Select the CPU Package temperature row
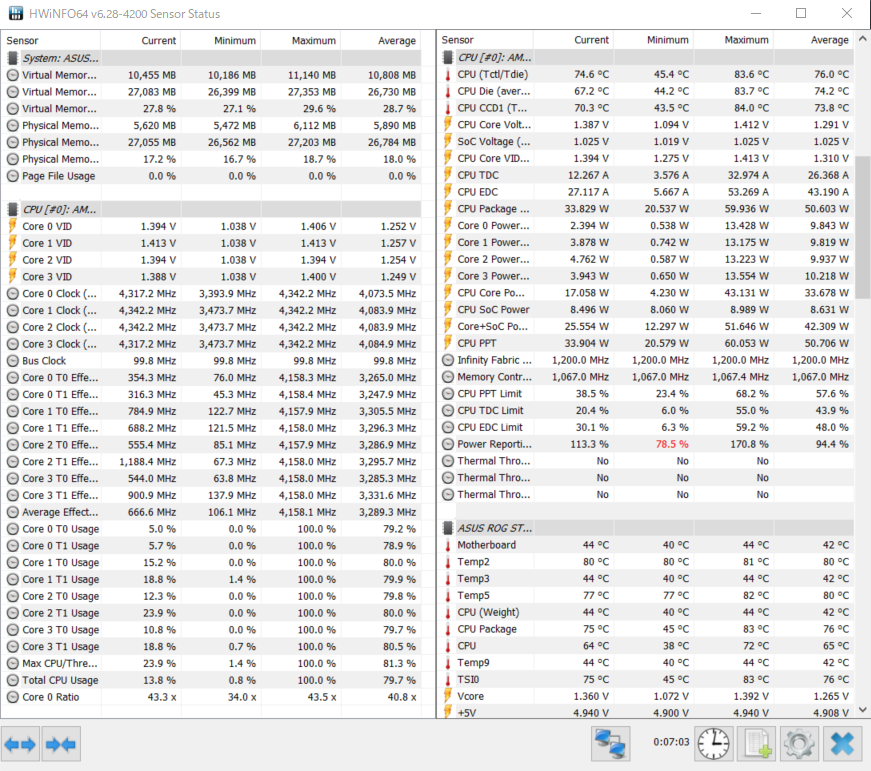871x771 pixels. tap(645, 629)
